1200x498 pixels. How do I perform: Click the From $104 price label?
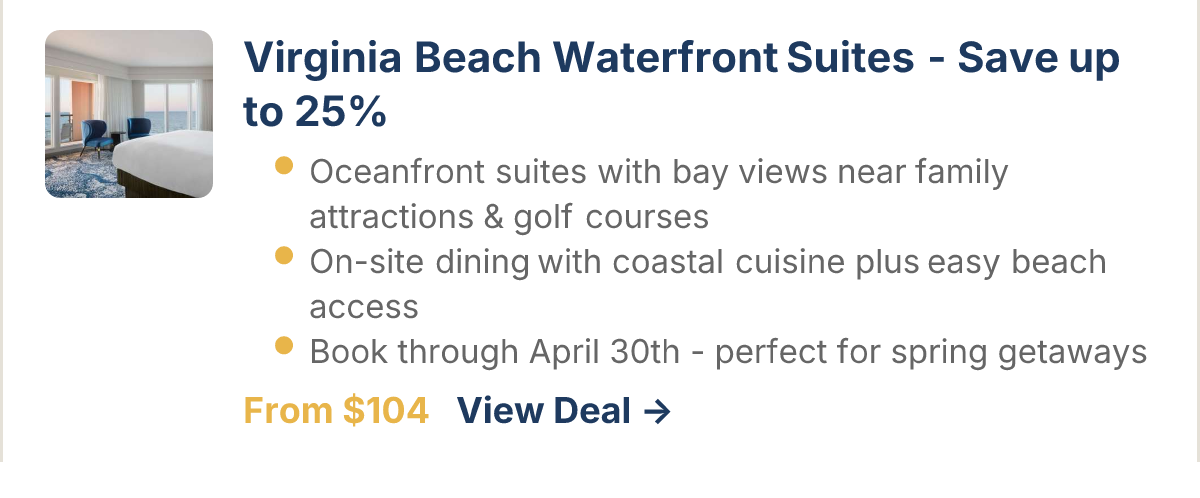[x=336, y=410]
